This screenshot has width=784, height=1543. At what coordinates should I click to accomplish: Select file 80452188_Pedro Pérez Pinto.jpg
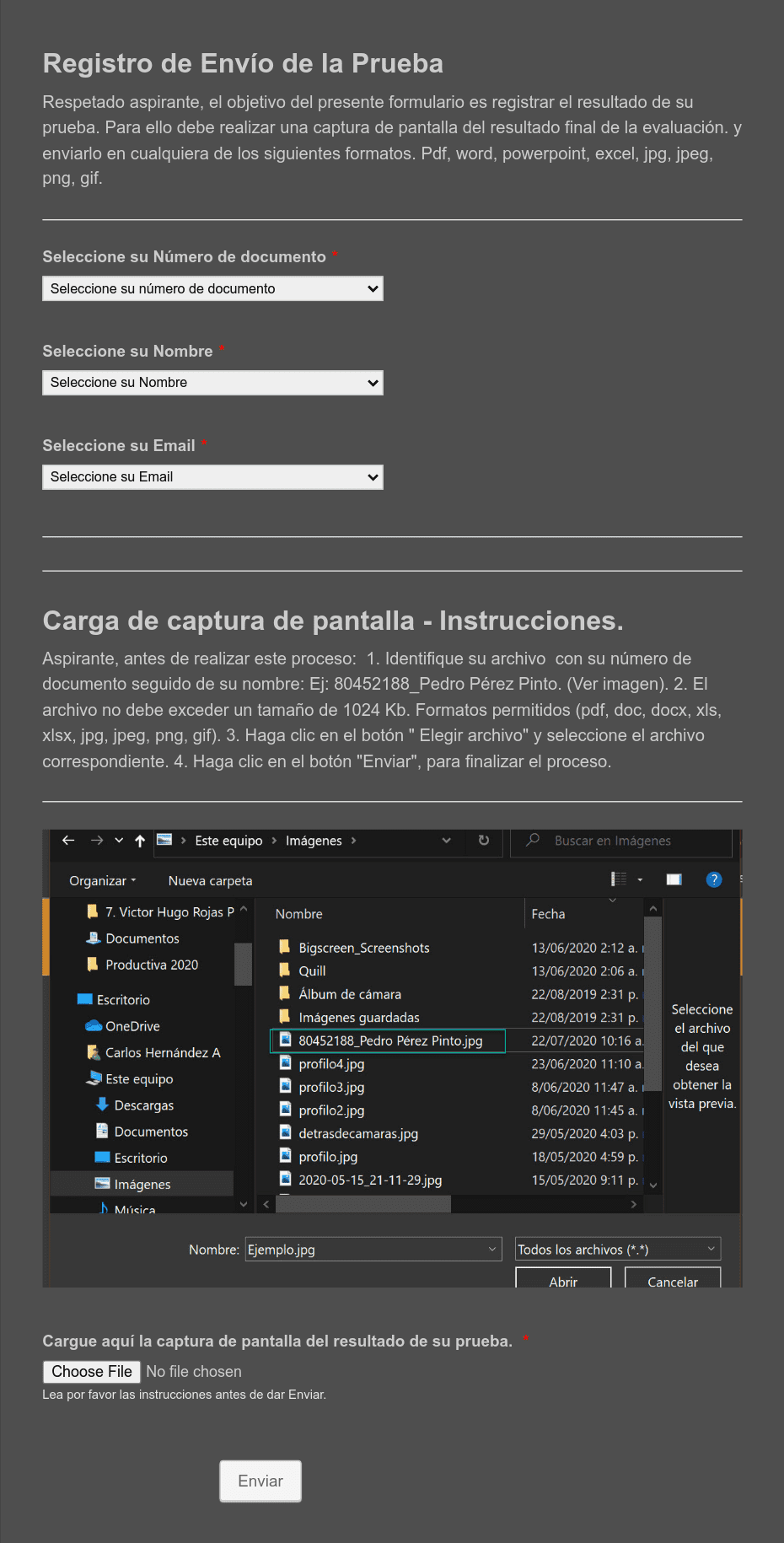pos(389,1041)
